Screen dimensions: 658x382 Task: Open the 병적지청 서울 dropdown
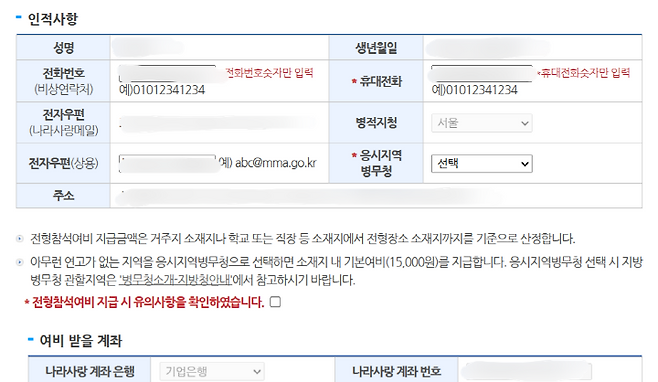coord(482,123)
